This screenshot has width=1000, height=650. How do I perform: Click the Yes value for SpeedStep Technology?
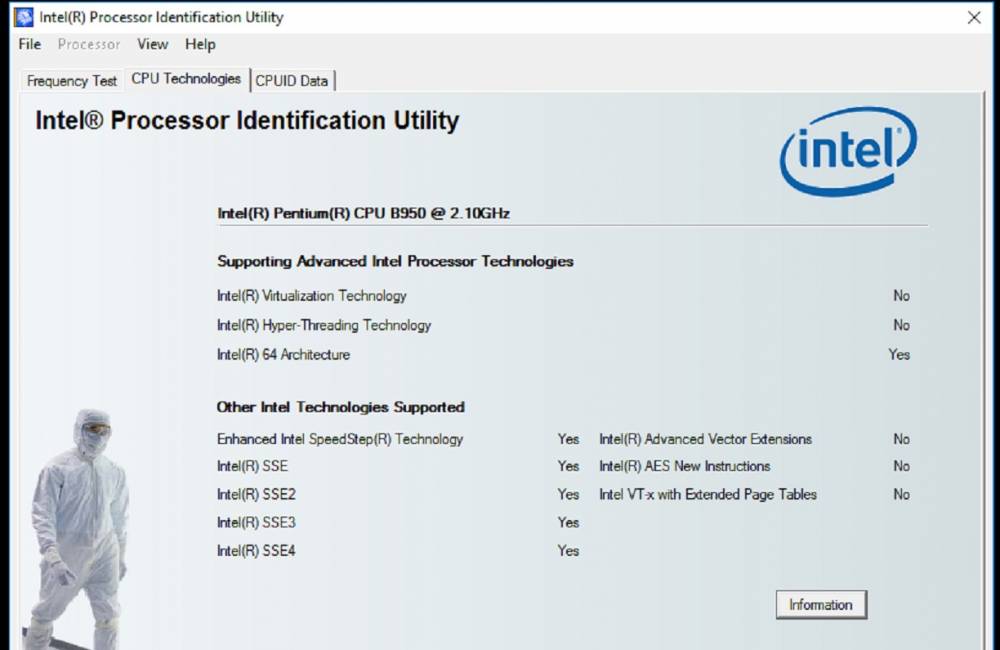[568, 439]
